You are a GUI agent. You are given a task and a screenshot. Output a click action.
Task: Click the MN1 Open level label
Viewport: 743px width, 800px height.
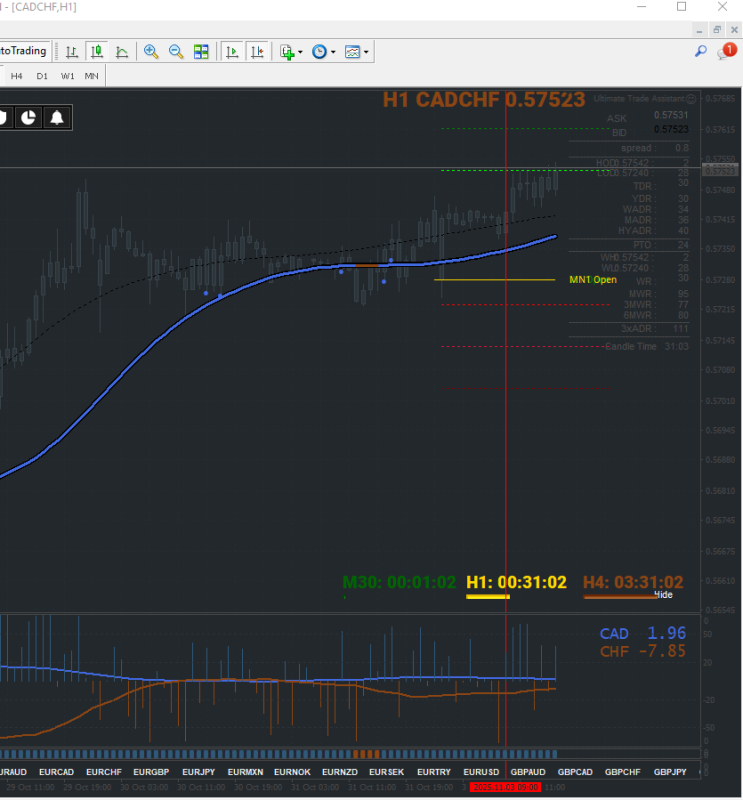[593, 280]
